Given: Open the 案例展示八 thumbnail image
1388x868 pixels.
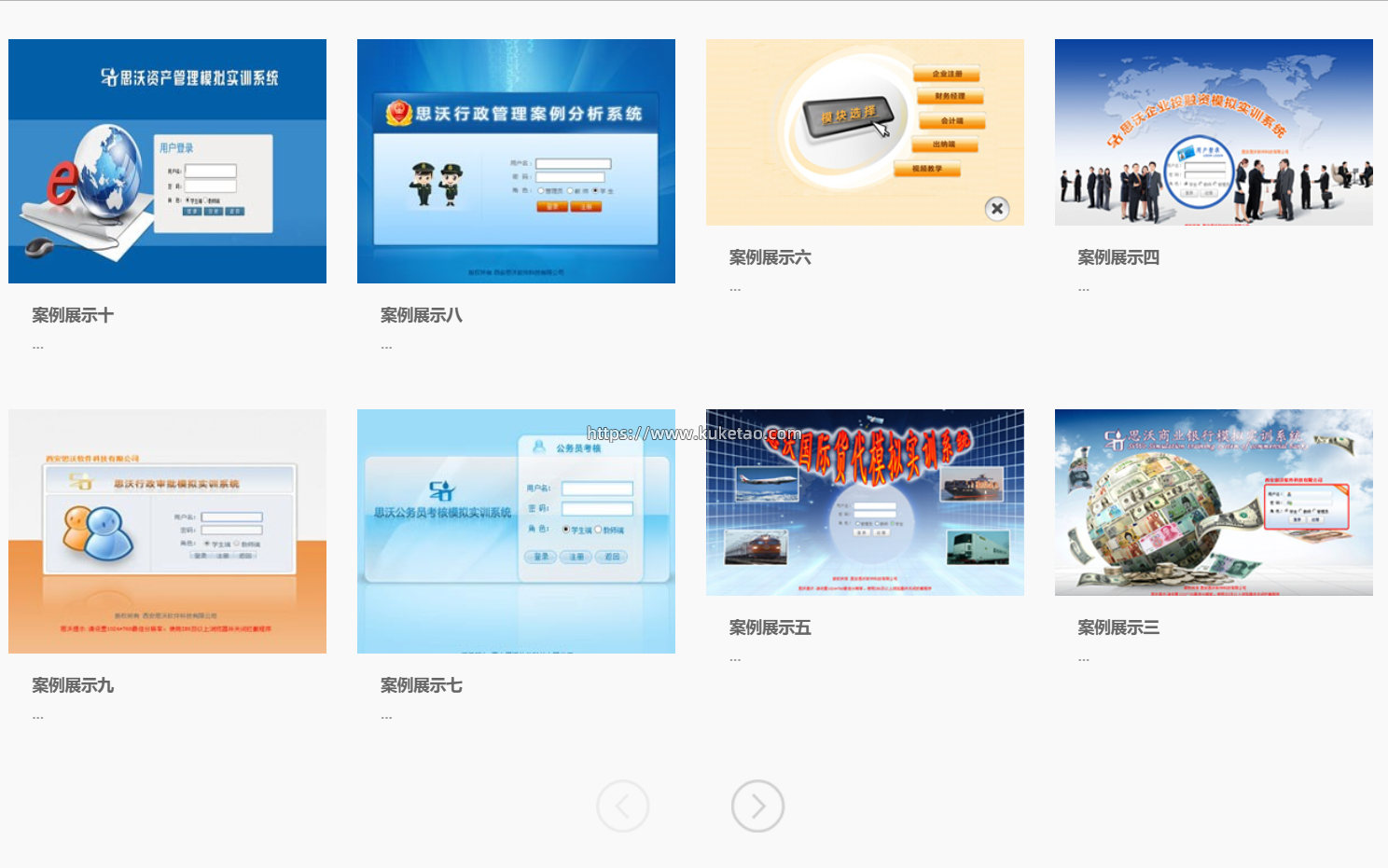Looking at the screenshot, I should [516, 161].
